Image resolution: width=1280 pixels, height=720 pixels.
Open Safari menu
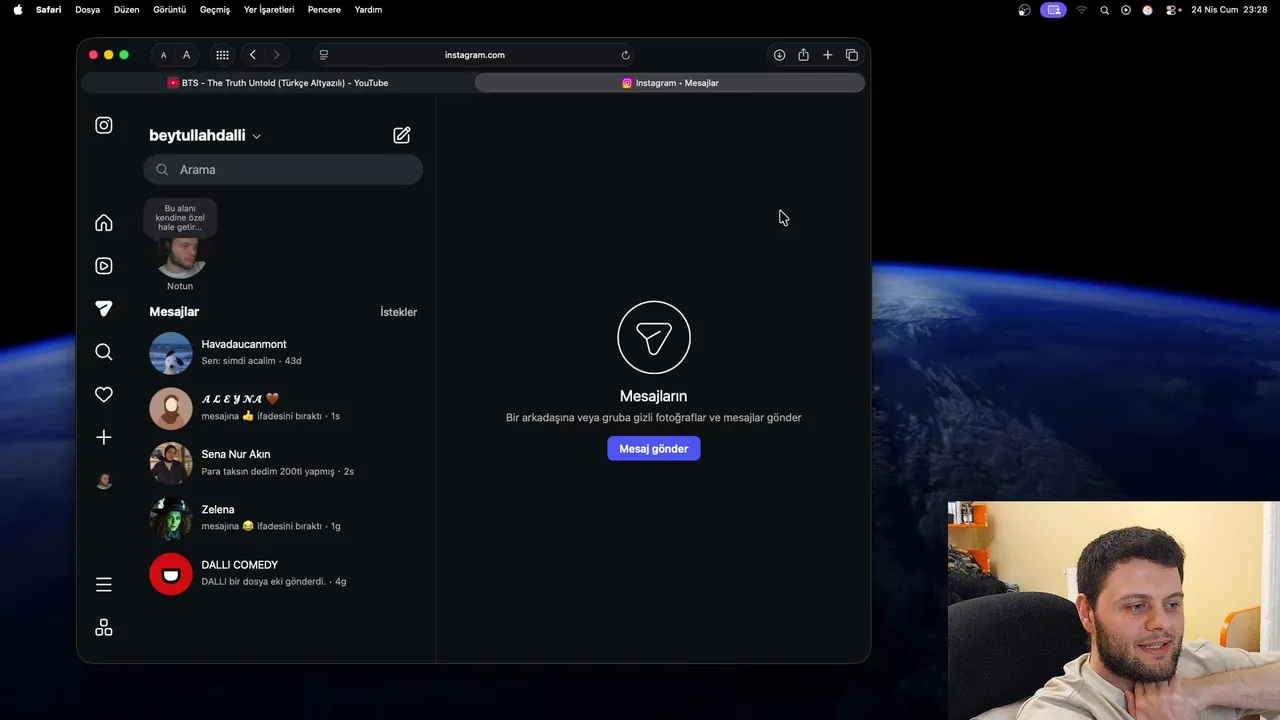pos(48,10)
